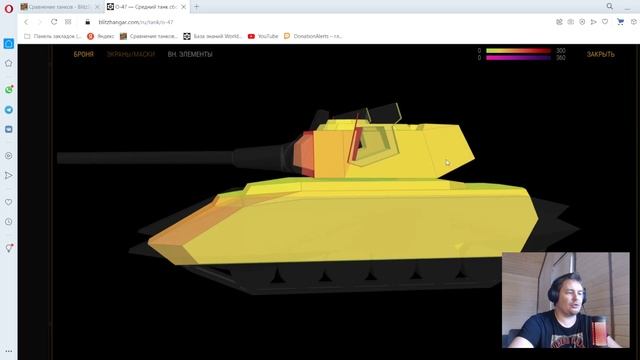Select the ЭКРАНЫ/МАСКИ view
Viewport: 640px width, 360px height.
click(x=131, y=54)
